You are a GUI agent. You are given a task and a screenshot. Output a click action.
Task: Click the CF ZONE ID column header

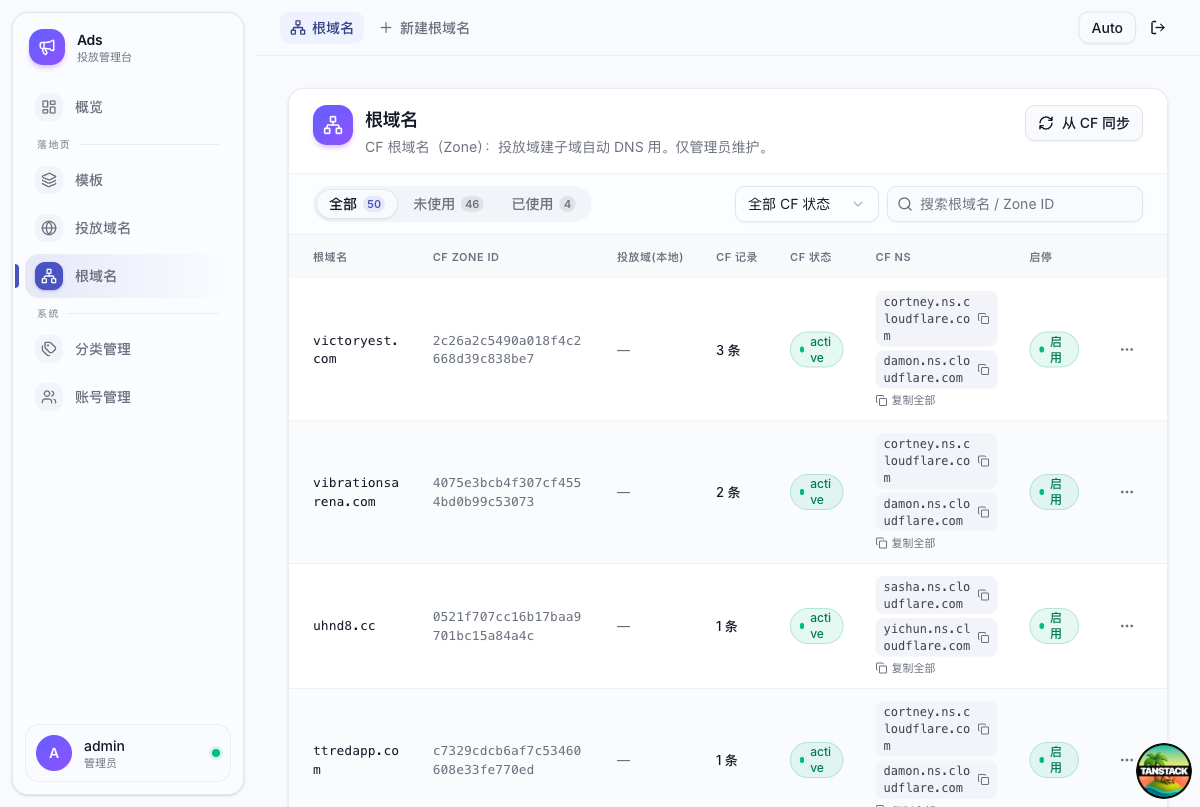(x=466, y=257)
